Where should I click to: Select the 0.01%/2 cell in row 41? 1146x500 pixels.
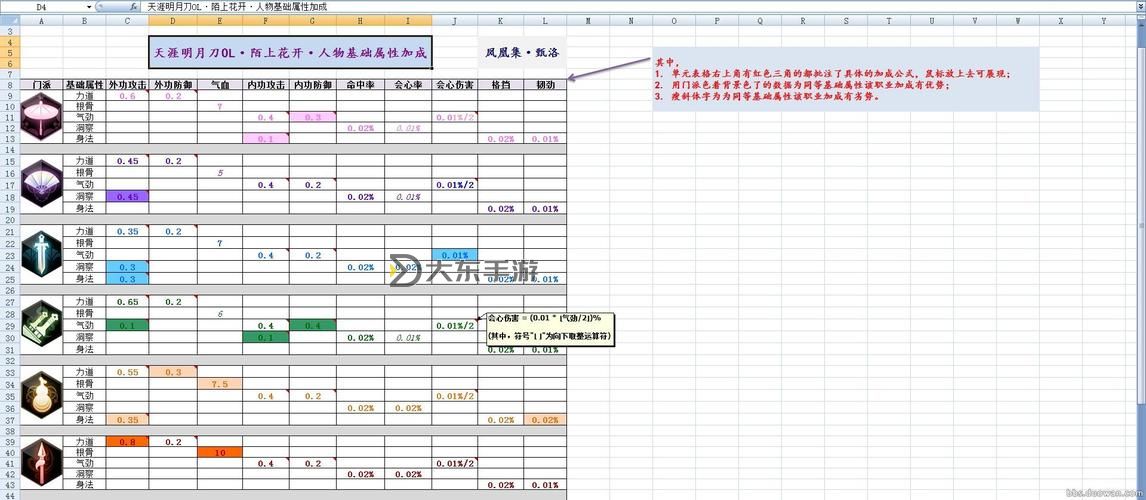[x=455, y=463]
